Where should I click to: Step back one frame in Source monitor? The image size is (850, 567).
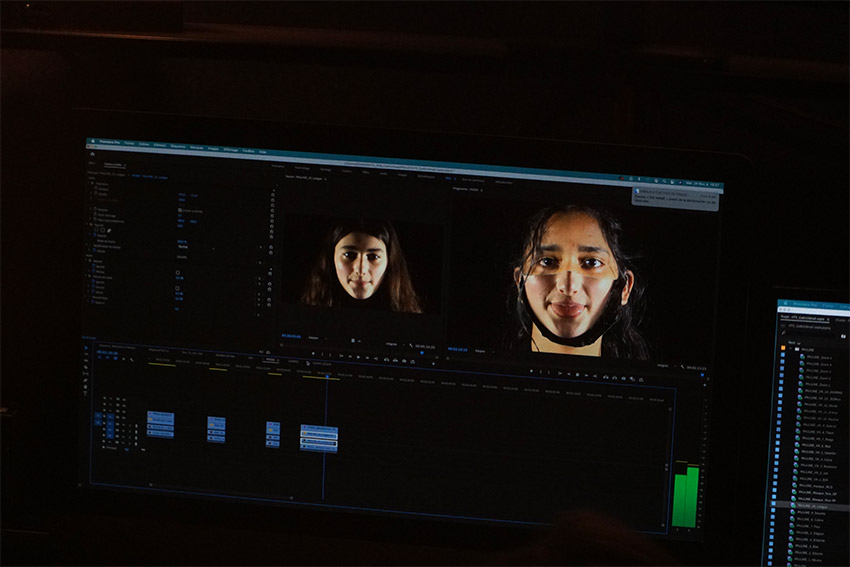click(350, 356)
